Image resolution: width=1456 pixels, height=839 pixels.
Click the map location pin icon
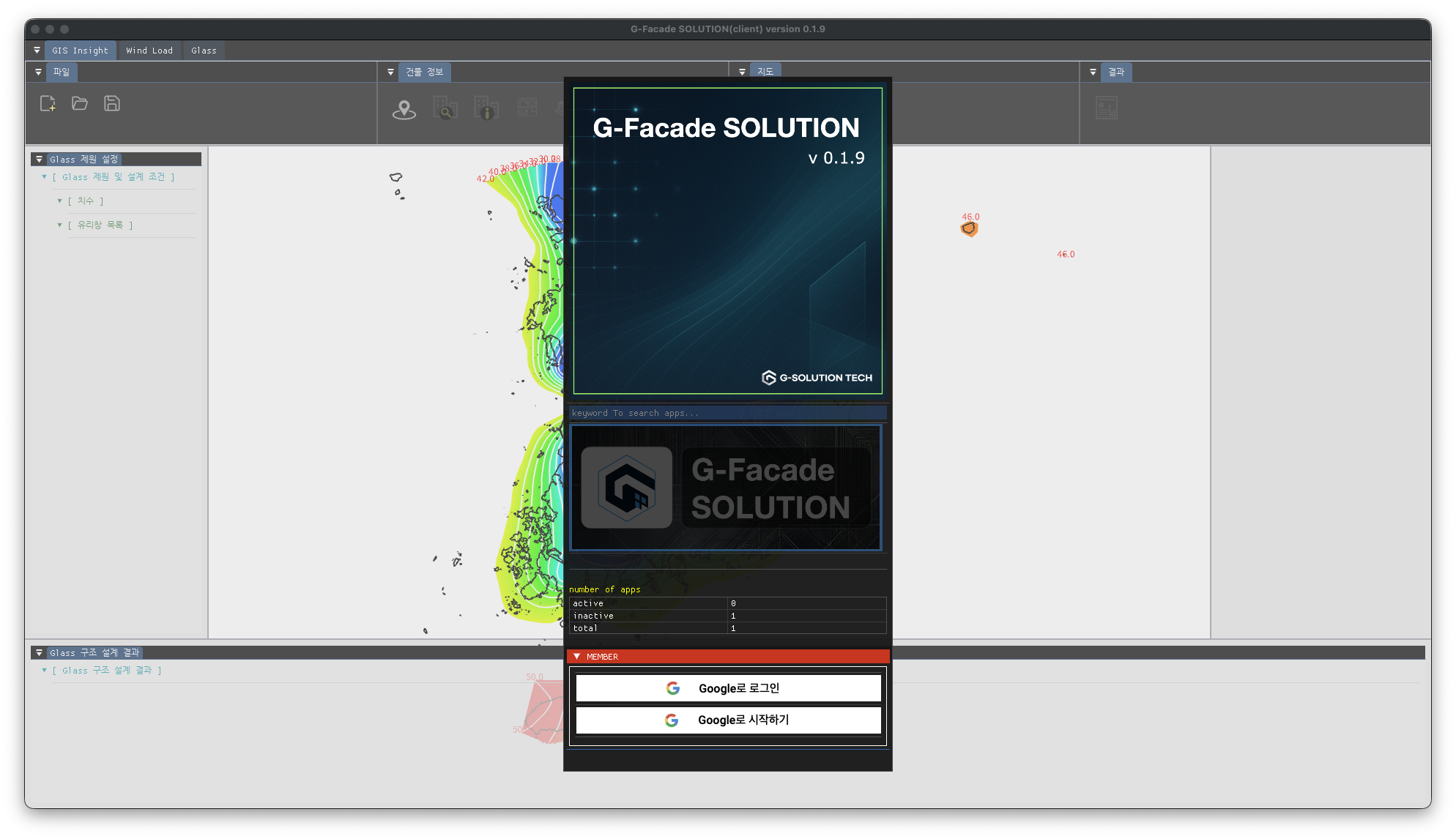pos(404,109)
